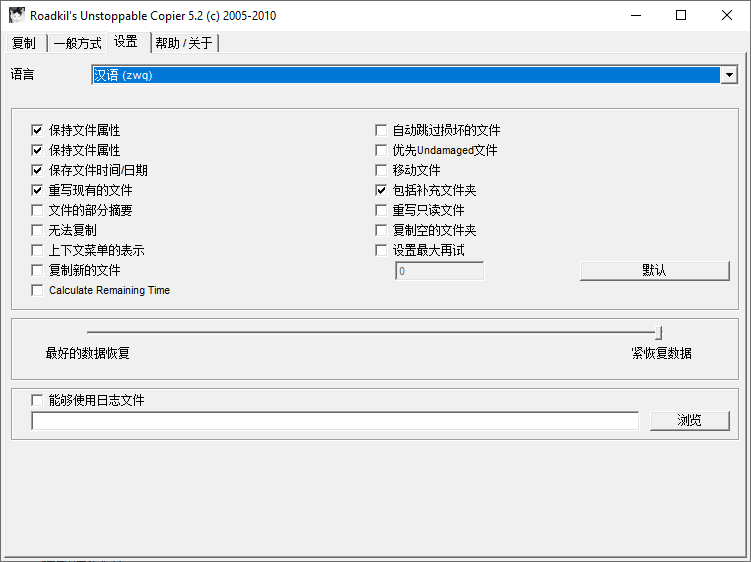
Task: Click the 紧恢复数据 slider label
Action: click(x=661, y=354)
